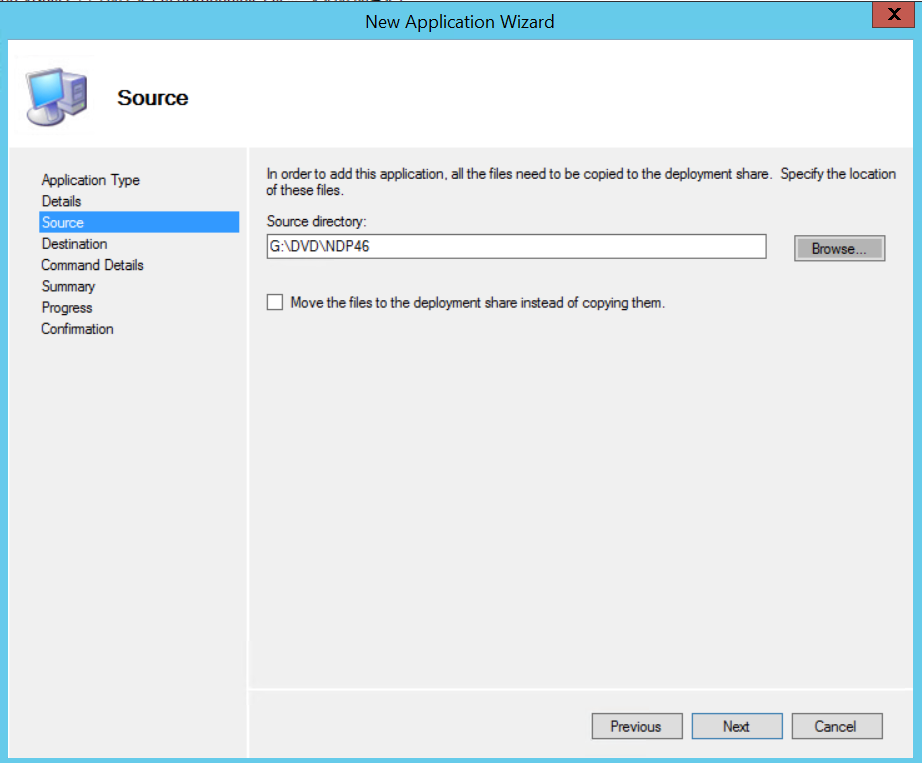Click the 'Move the files' checkbox label text
Screen dimensions: 922x763
[x=477, y=302]
